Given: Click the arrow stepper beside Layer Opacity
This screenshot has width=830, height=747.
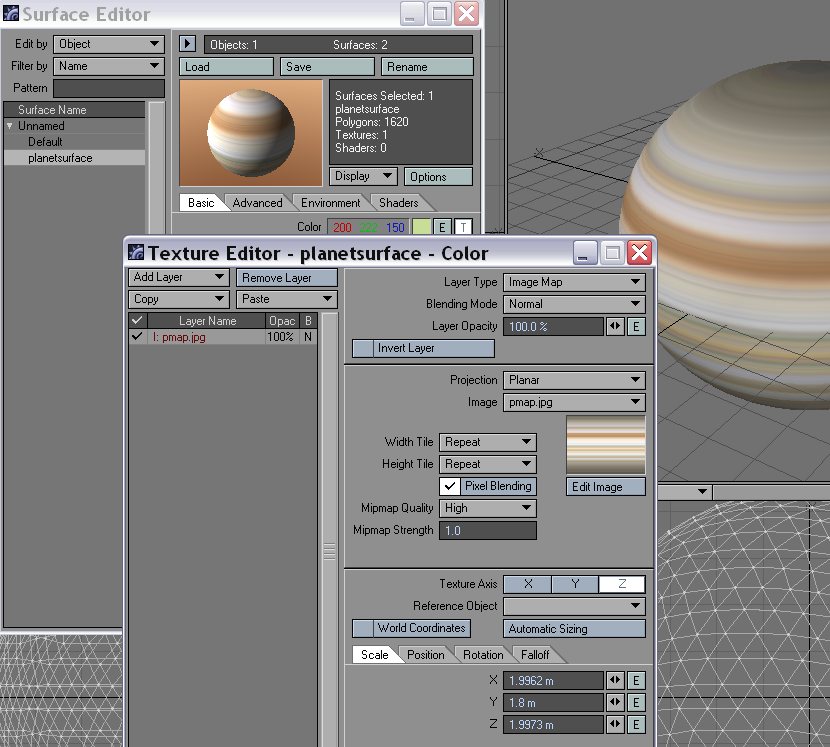Looking at the screenshot, I should (616, 326).
